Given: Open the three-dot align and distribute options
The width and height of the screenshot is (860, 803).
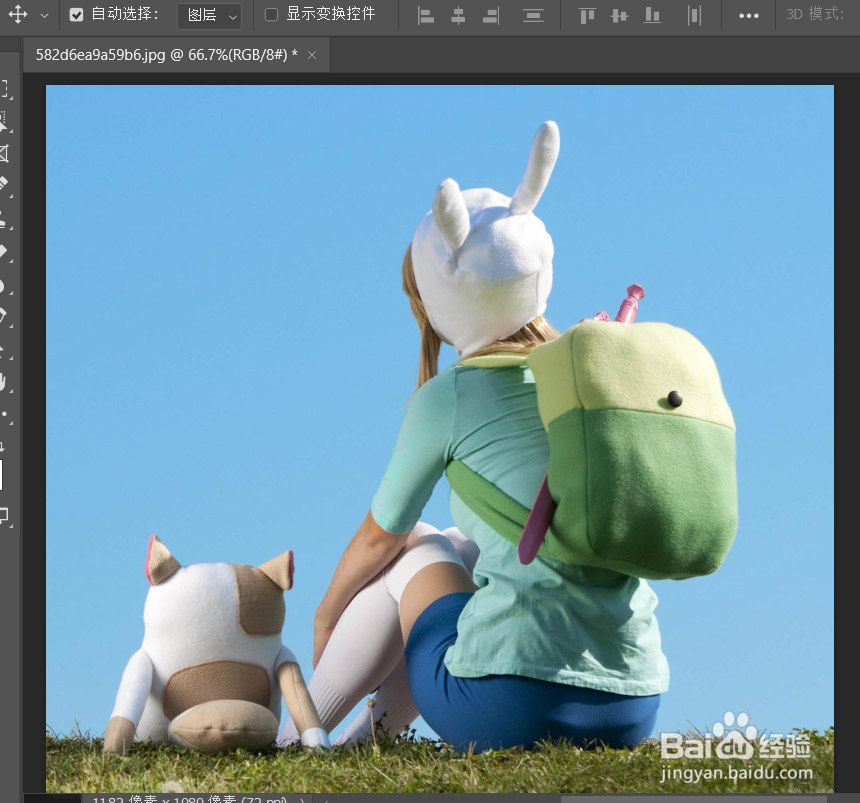Looking at the screenshot, I should [749, 16].
